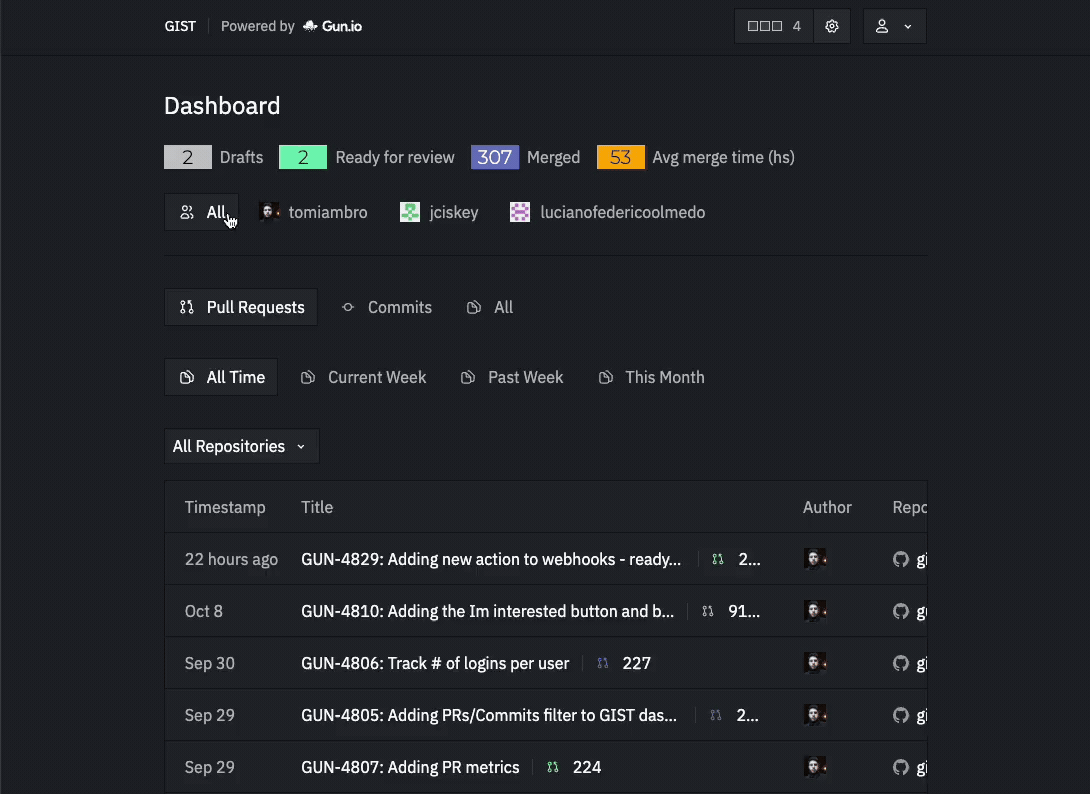The image size is (1090, 794).
Task: Expand the All Repositories dropdown
Action: coord(241,446)
